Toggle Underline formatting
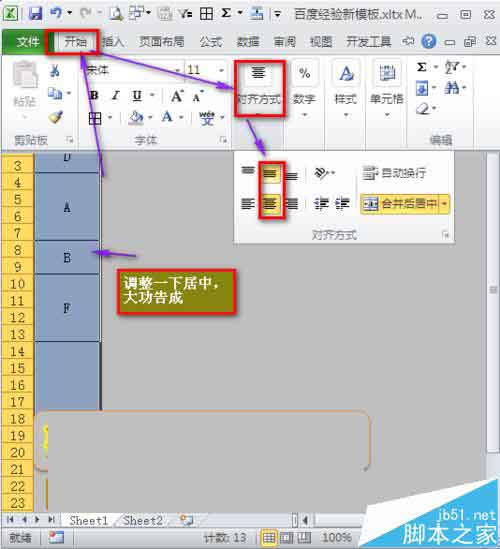Screen dimensions: 500x549 coord(137,96)
